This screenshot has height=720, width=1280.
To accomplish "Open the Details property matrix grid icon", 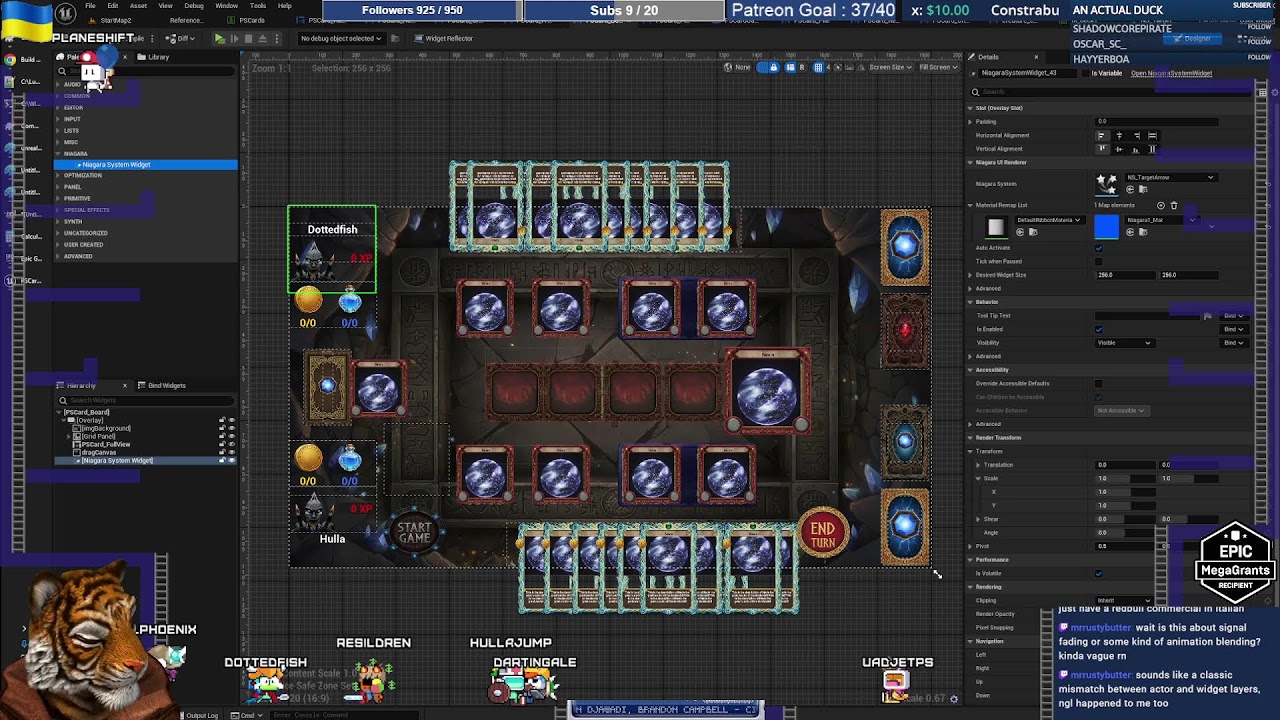I will pos(1262,92).
